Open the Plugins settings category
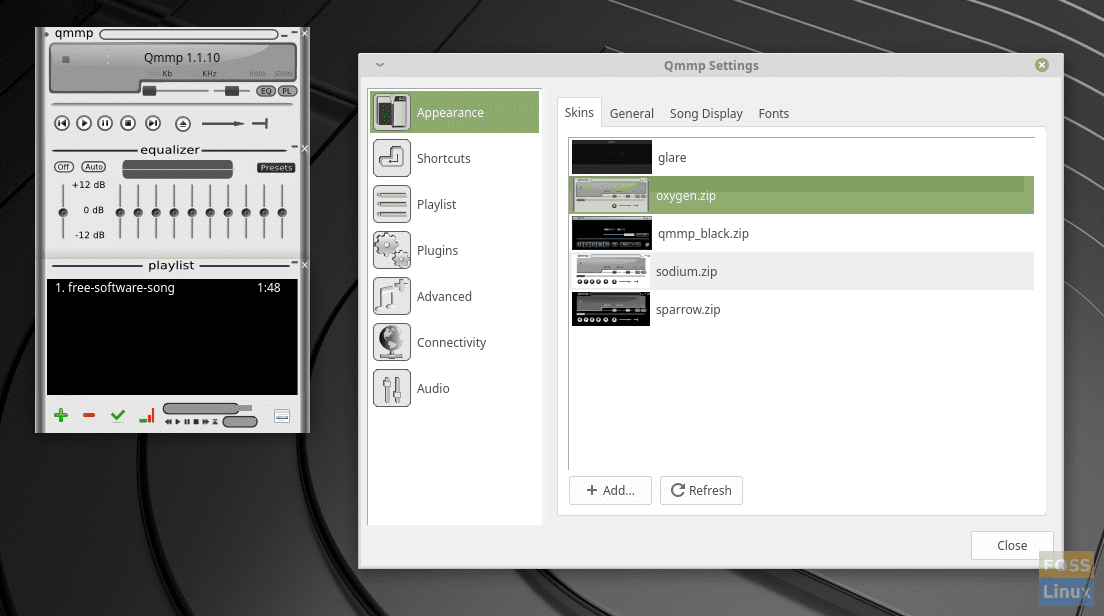The width and height of the screenshot is (1104, 616). click(455, 250)
